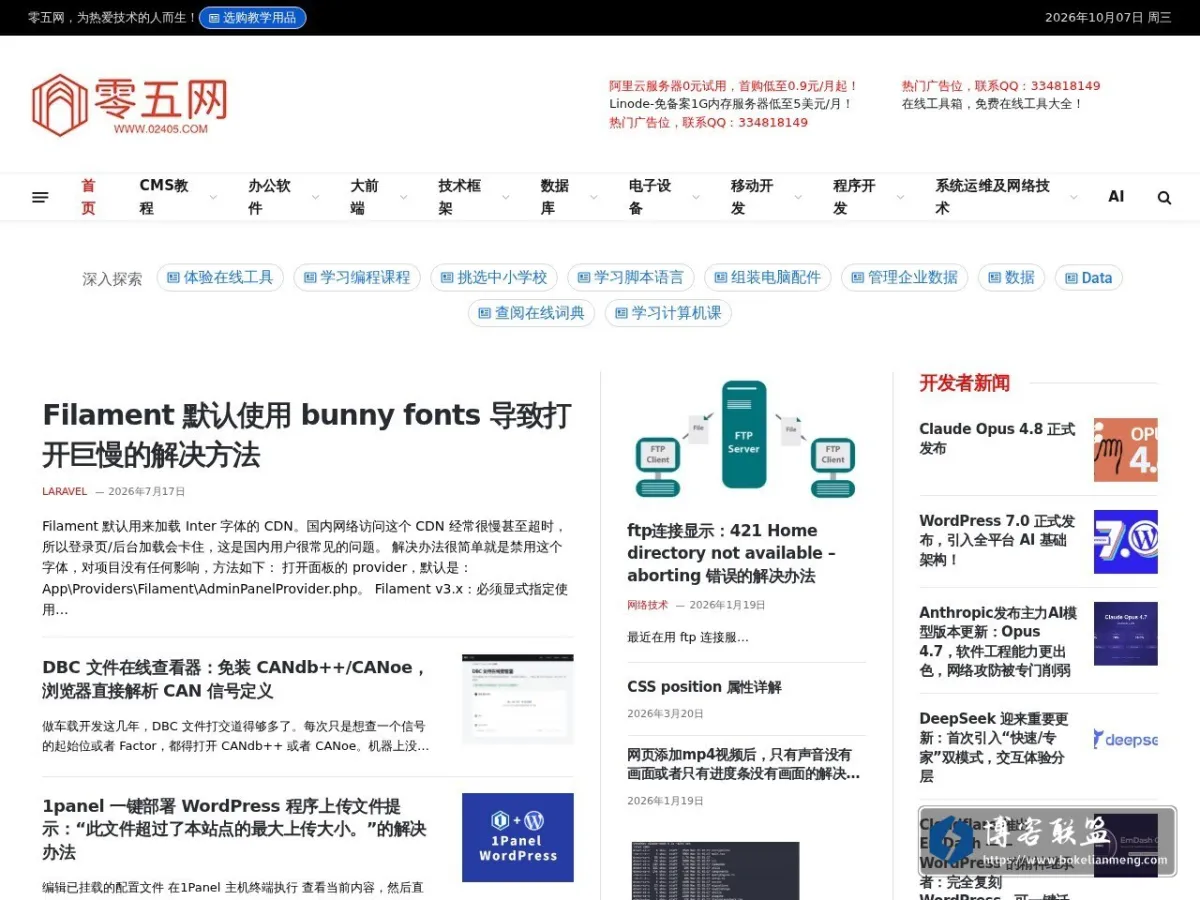The height and width of the screenshot is (900, 1200).
Task: Click the 热门广告位 link in the middle ad column
Action: pyautogui.click(x=708, y=122)
